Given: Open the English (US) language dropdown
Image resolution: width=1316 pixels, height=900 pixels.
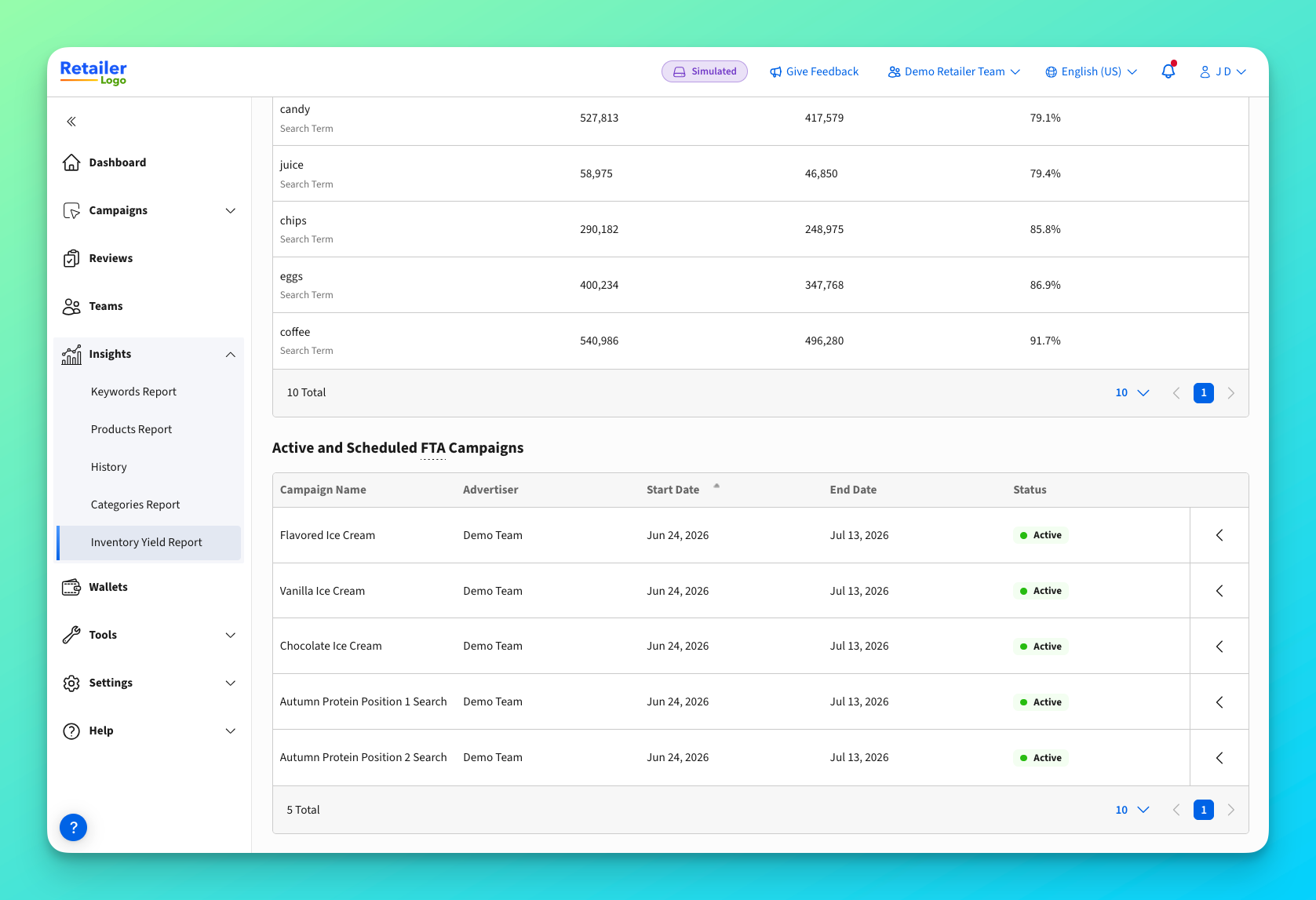Looking at the screenshot, I should point(1091,71).
